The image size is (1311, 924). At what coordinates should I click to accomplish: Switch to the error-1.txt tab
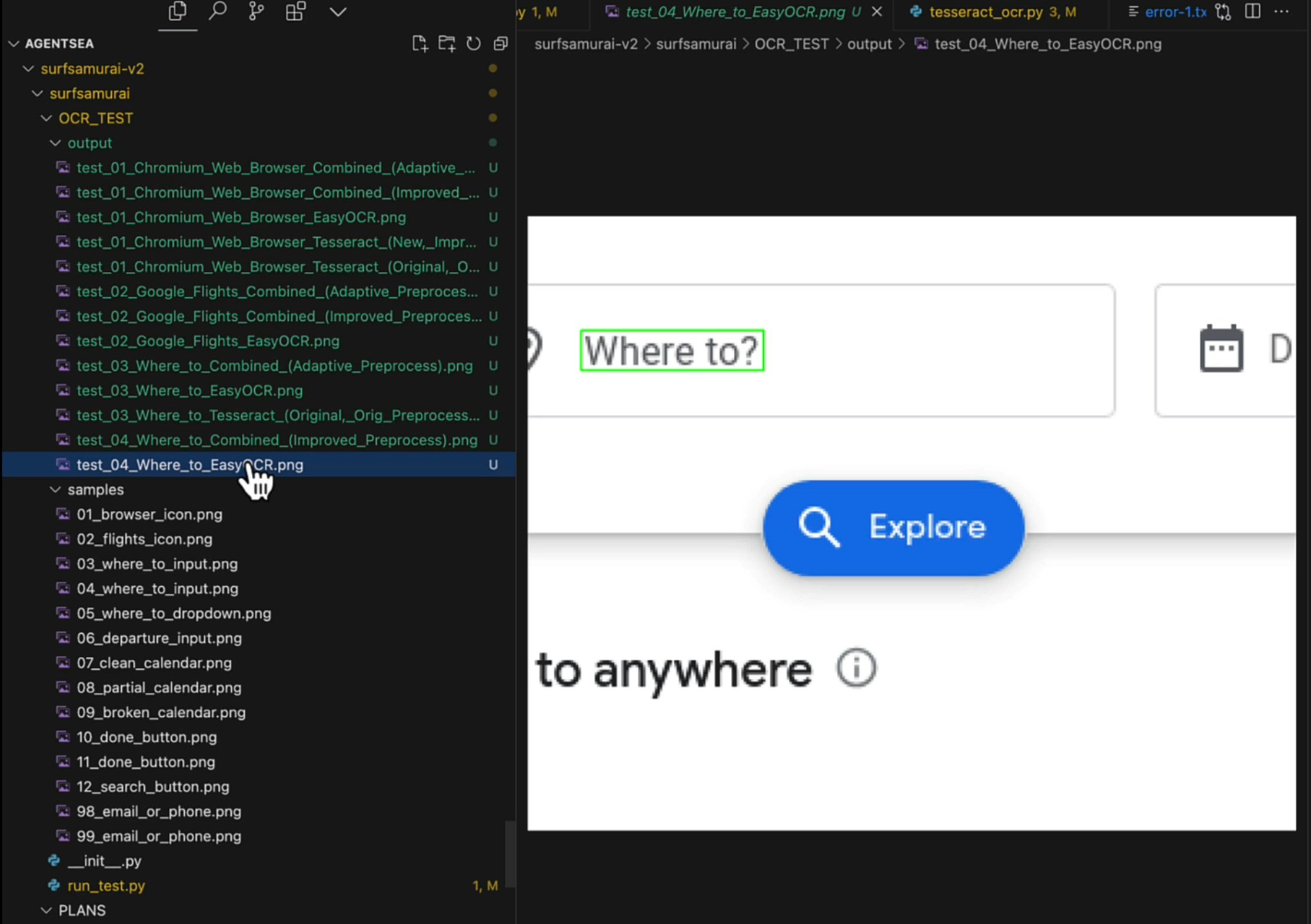[1174, 12]
